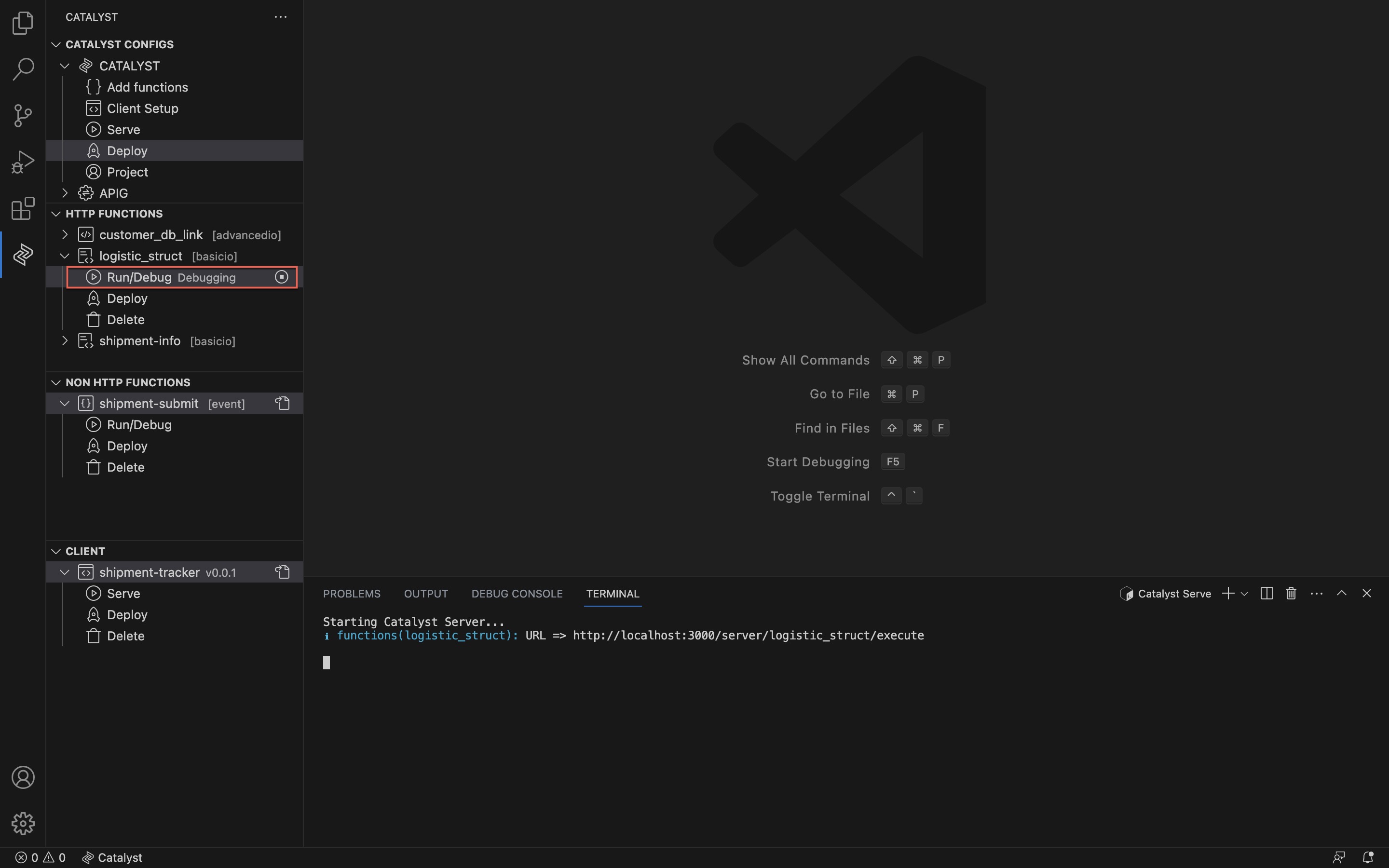Click the Add functions button in CATALYST
The height and width of the screenshot is (868, 1389).
point(147,87)
